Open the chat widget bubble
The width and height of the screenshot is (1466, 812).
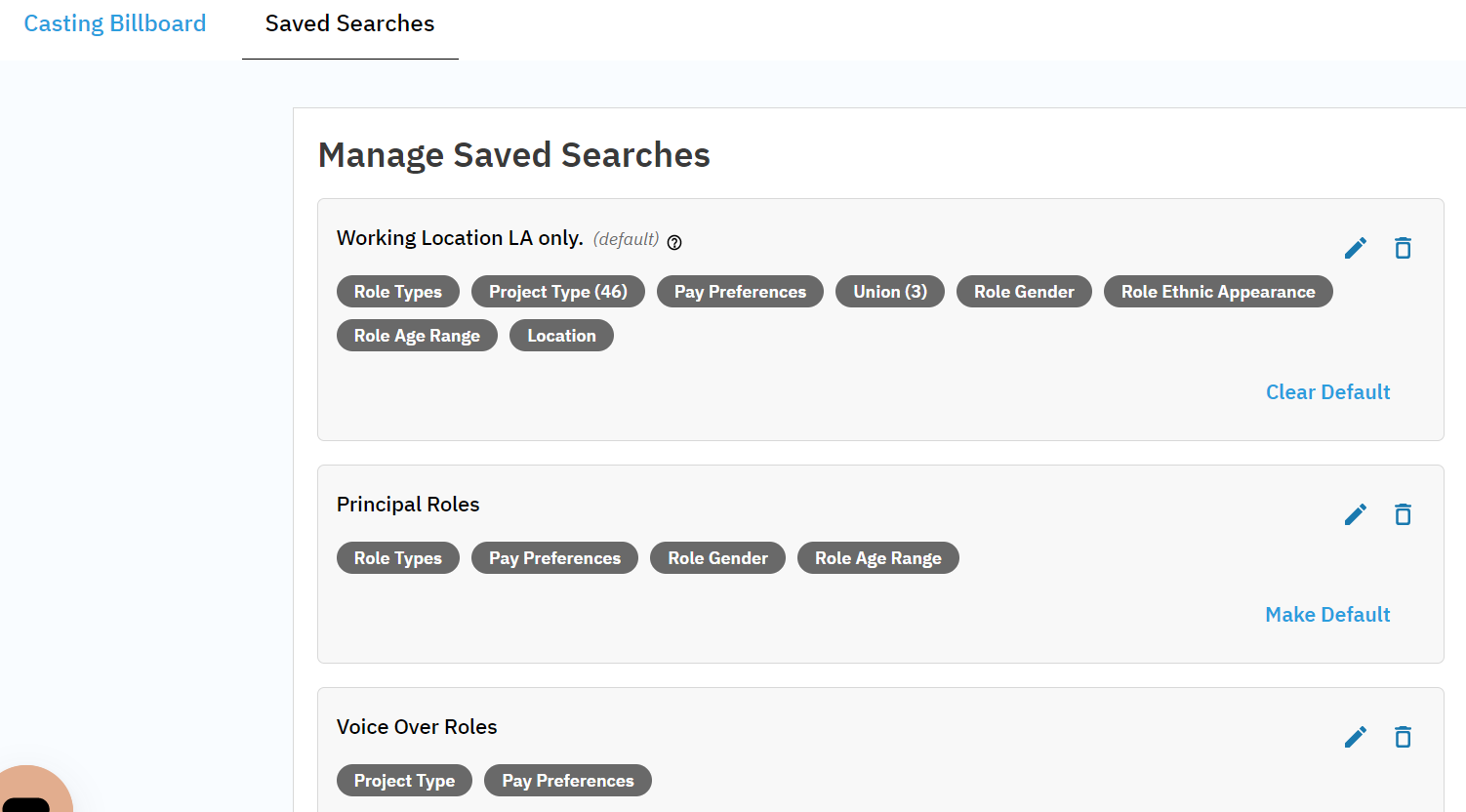tap(29, 792)
